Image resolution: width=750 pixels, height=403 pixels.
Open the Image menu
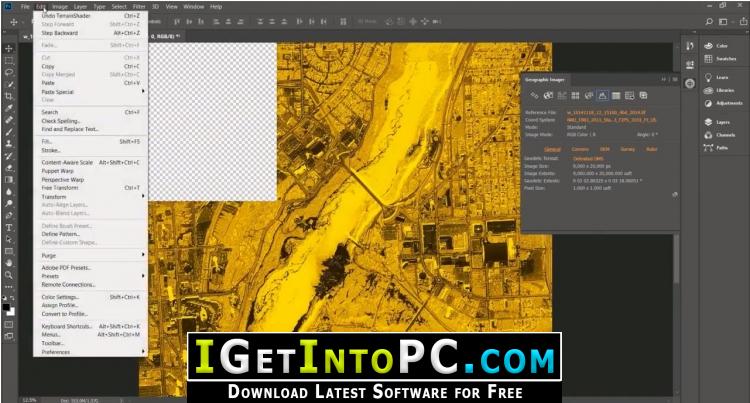[x=60, y=7]
